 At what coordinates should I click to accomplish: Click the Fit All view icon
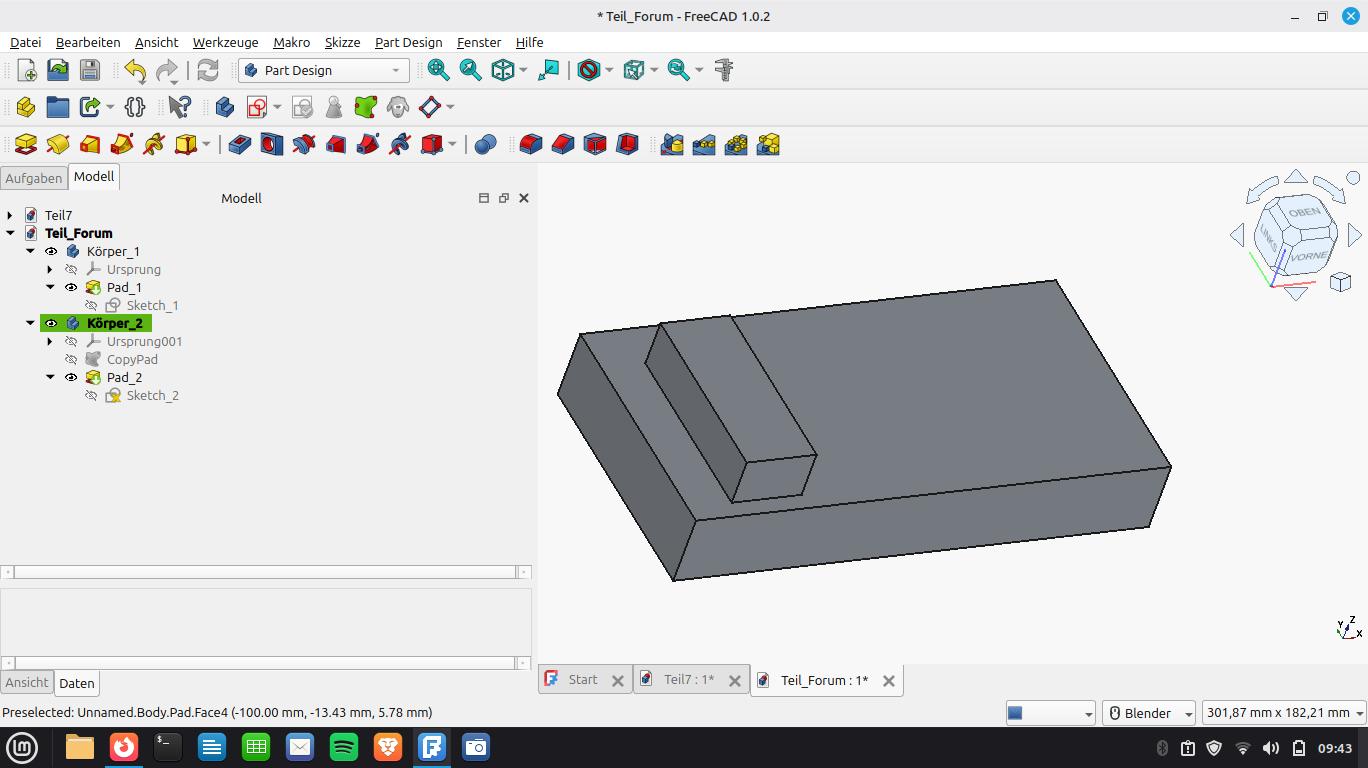pos(438,70)
